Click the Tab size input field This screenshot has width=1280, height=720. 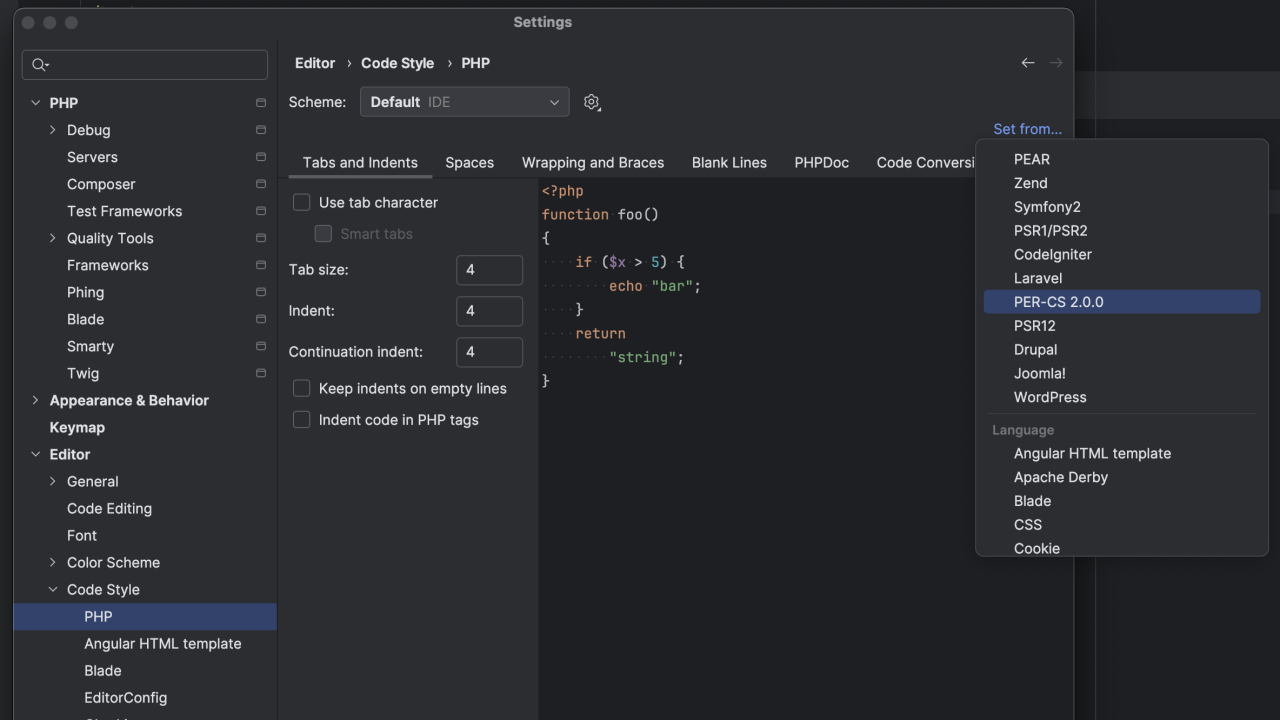click(x=489, y=270)
